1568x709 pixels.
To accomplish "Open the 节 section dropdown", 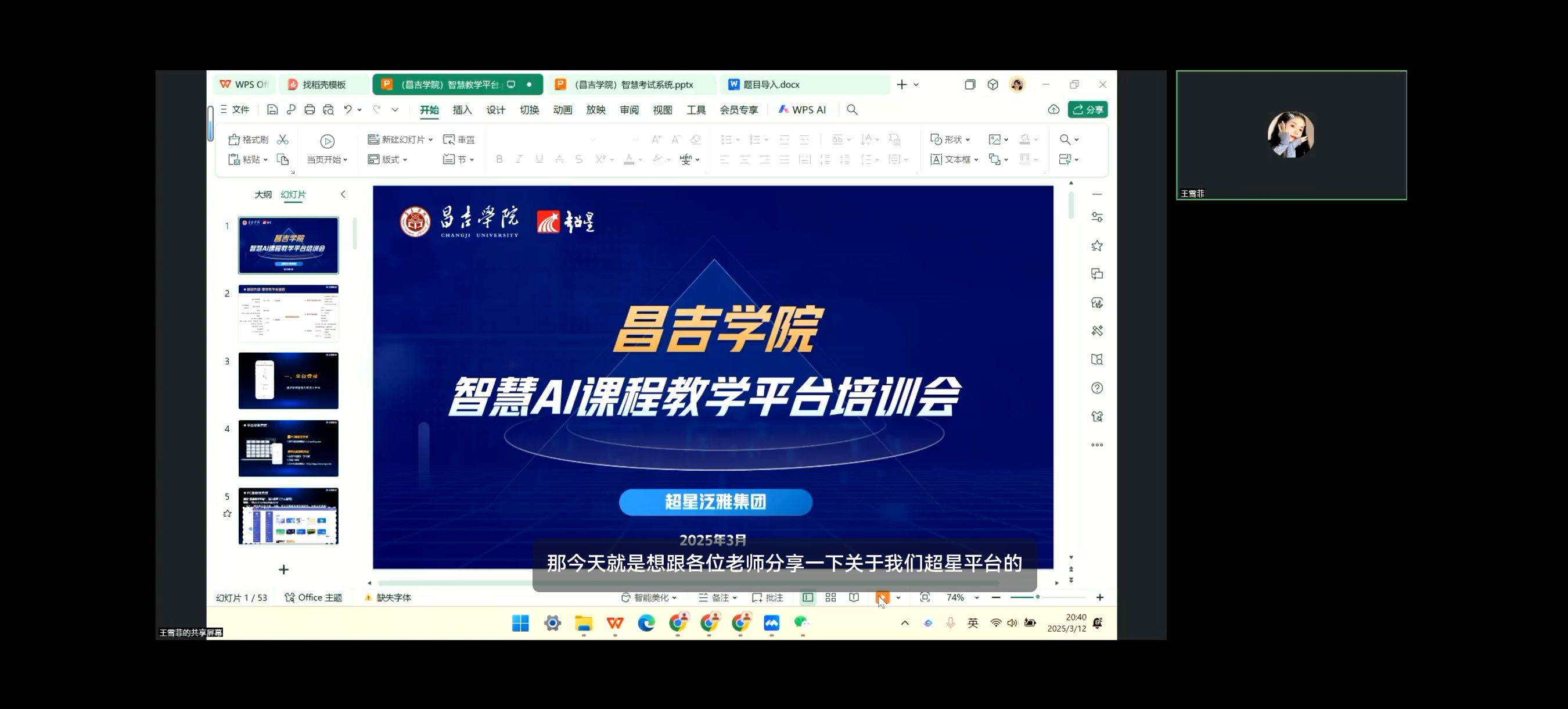I will [472, 160].
